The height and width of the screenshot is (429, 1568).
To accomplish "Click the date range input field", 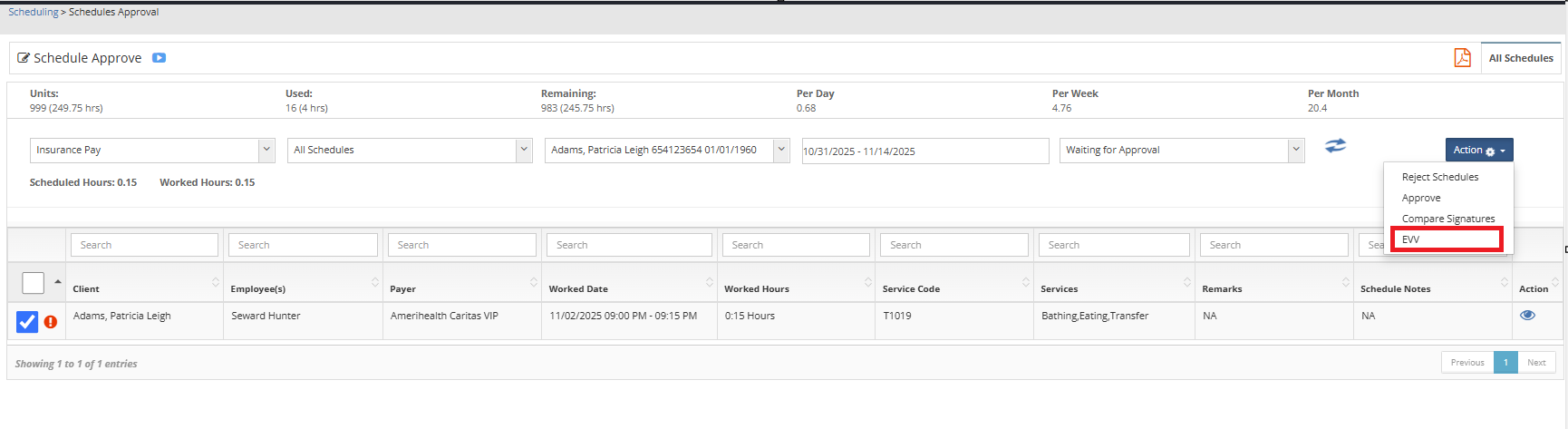I will coord(924,151).
